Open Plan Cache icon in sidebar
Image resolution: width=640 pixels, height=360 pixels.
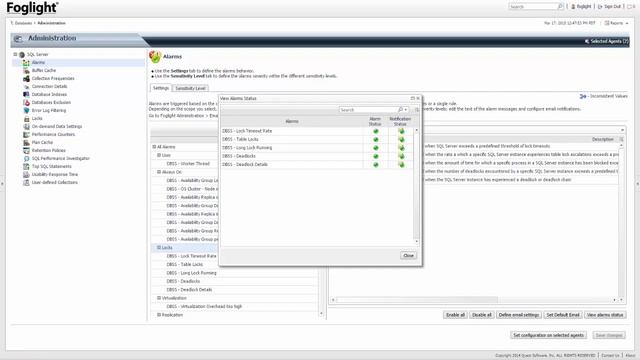(x=26, y=142)
